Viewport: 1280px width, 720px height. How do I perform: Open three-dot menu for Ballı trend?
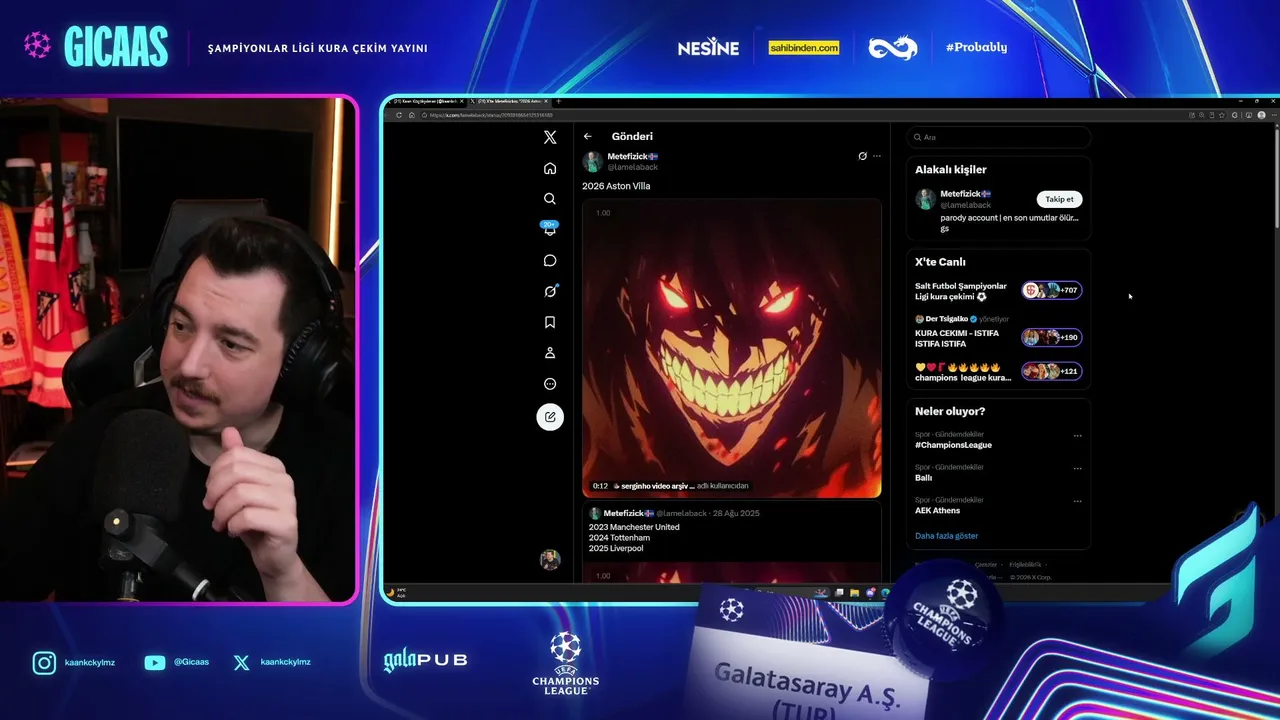tap(1077, 468)
